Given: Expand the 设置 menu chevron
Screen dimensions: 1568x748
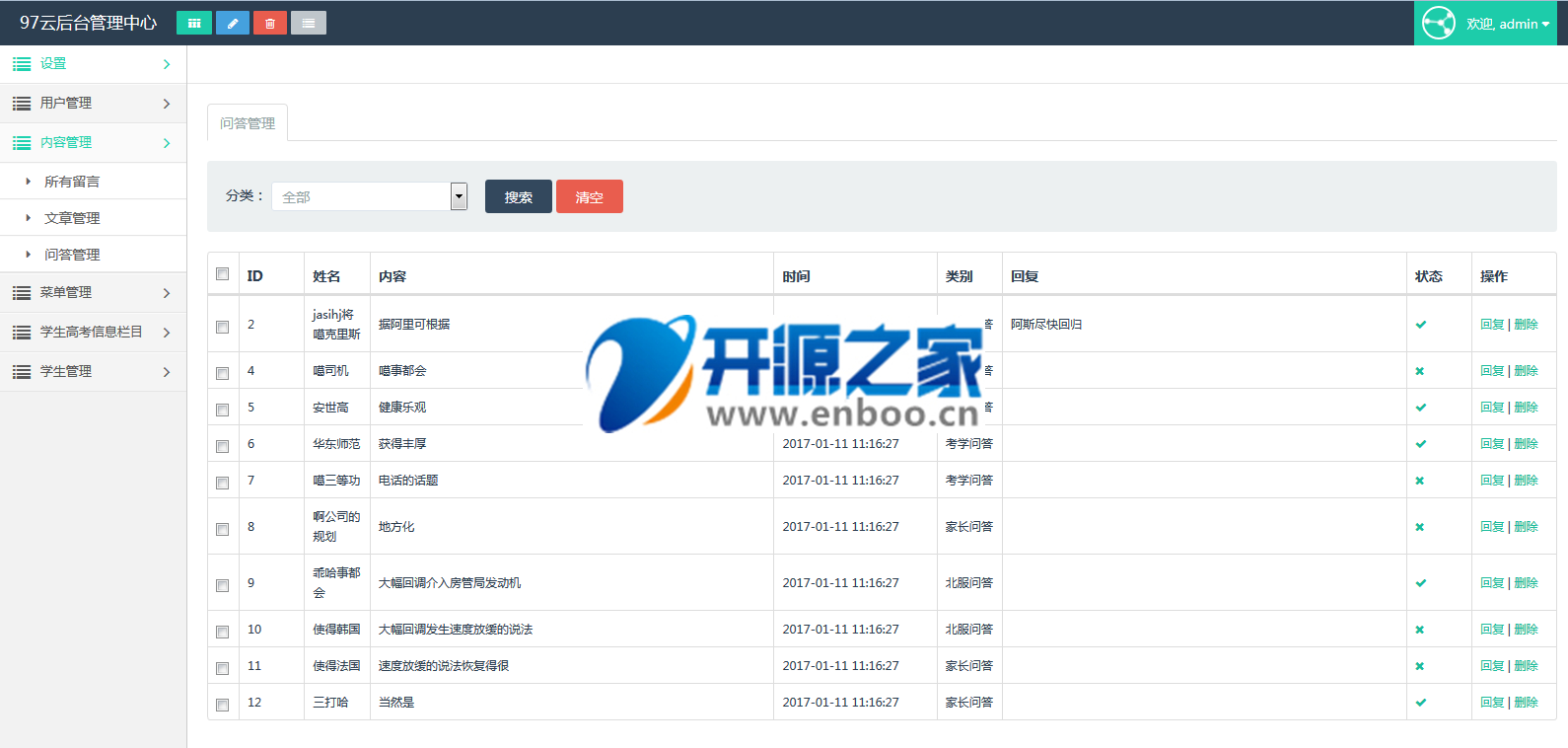Looking at the screenshot, I should point(167,64).
